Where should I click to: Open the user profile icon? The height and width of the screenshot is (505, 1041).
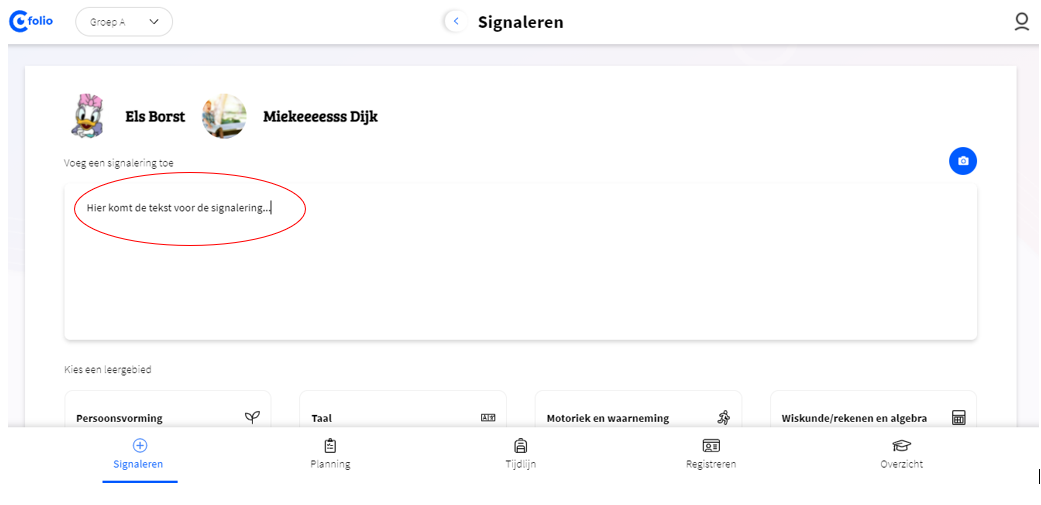click(x=1022, y=22)
